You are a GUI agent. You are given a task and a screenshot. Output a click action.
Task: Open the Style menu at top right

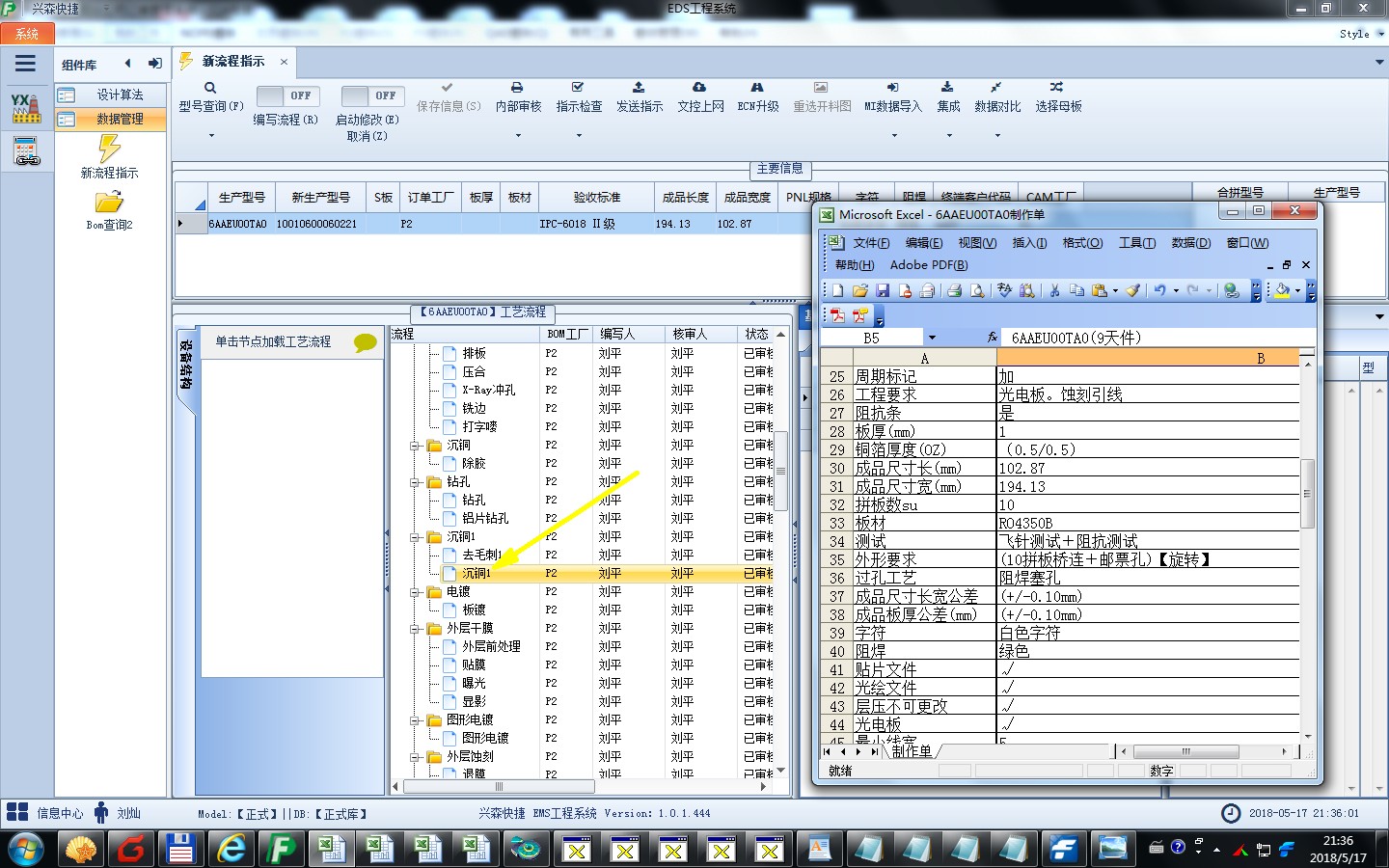click(x=1360, y=34)
